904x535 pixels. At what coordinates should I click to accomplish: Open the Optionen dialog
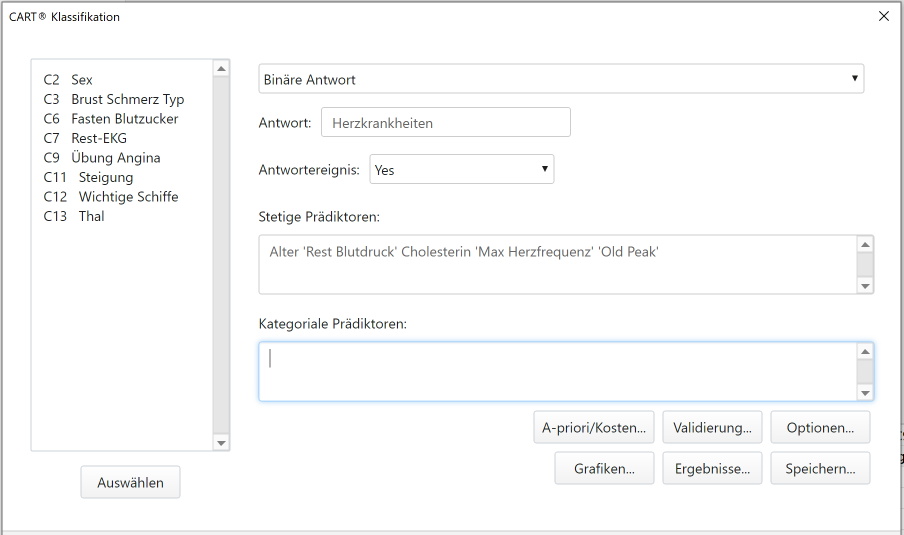pyautogui.click(x=820, y=427)
